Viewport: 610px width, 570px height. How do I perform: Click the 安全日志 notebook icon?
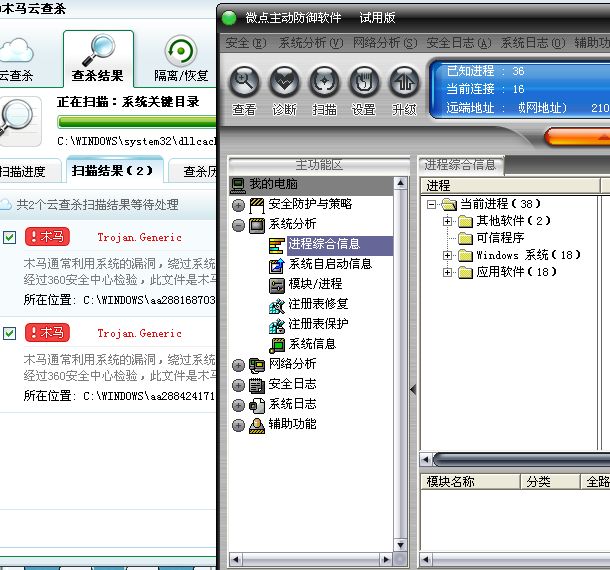pos(257,386)
